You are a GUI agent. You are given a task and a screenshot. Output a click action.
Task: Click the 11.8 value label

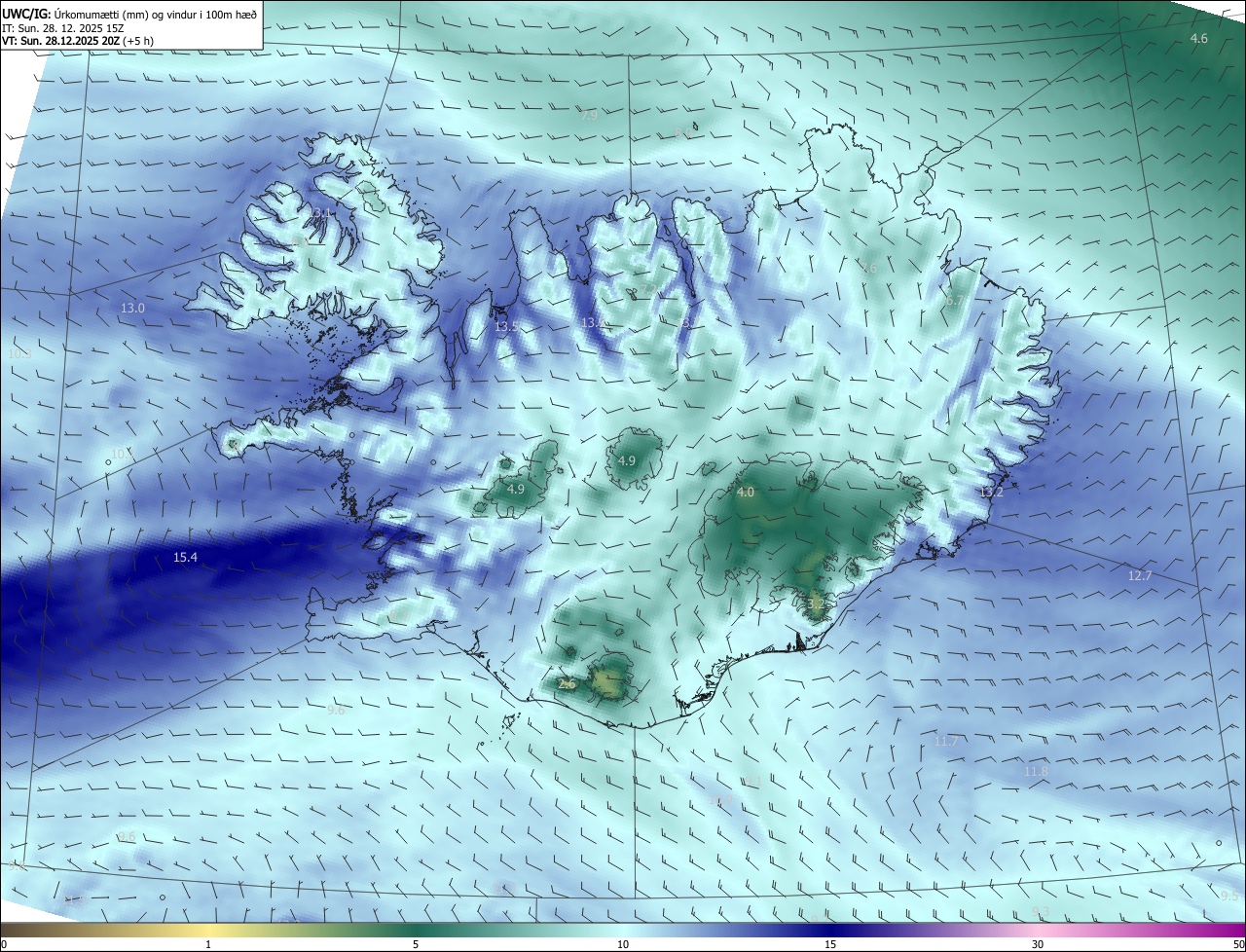pyautogui.click(x=1037, y=772)
